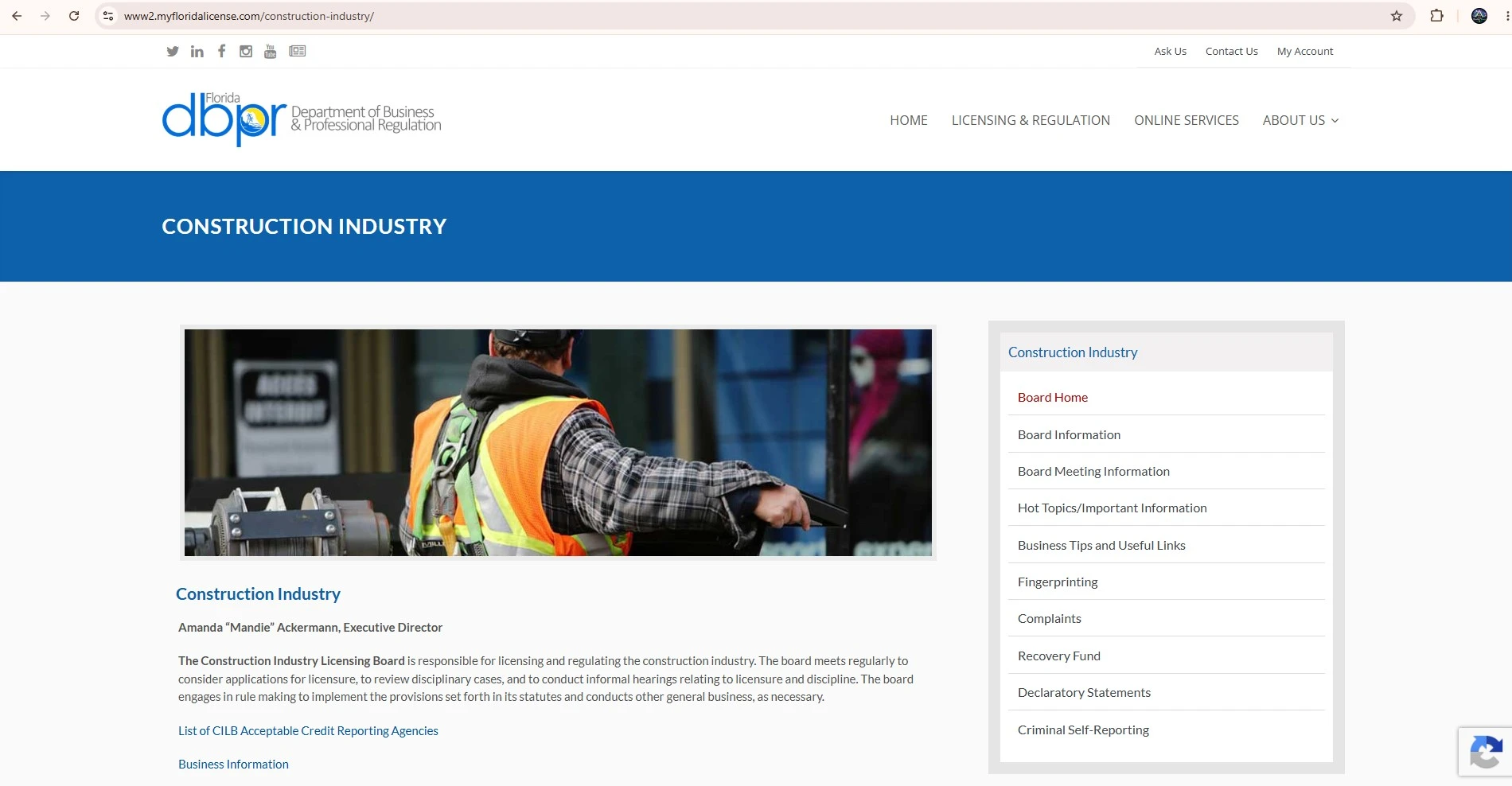Viewport: 1512px width, 786px height.
Task: Click the construction worker banner image
Action: pyautogui.click(x=558, y=442)
